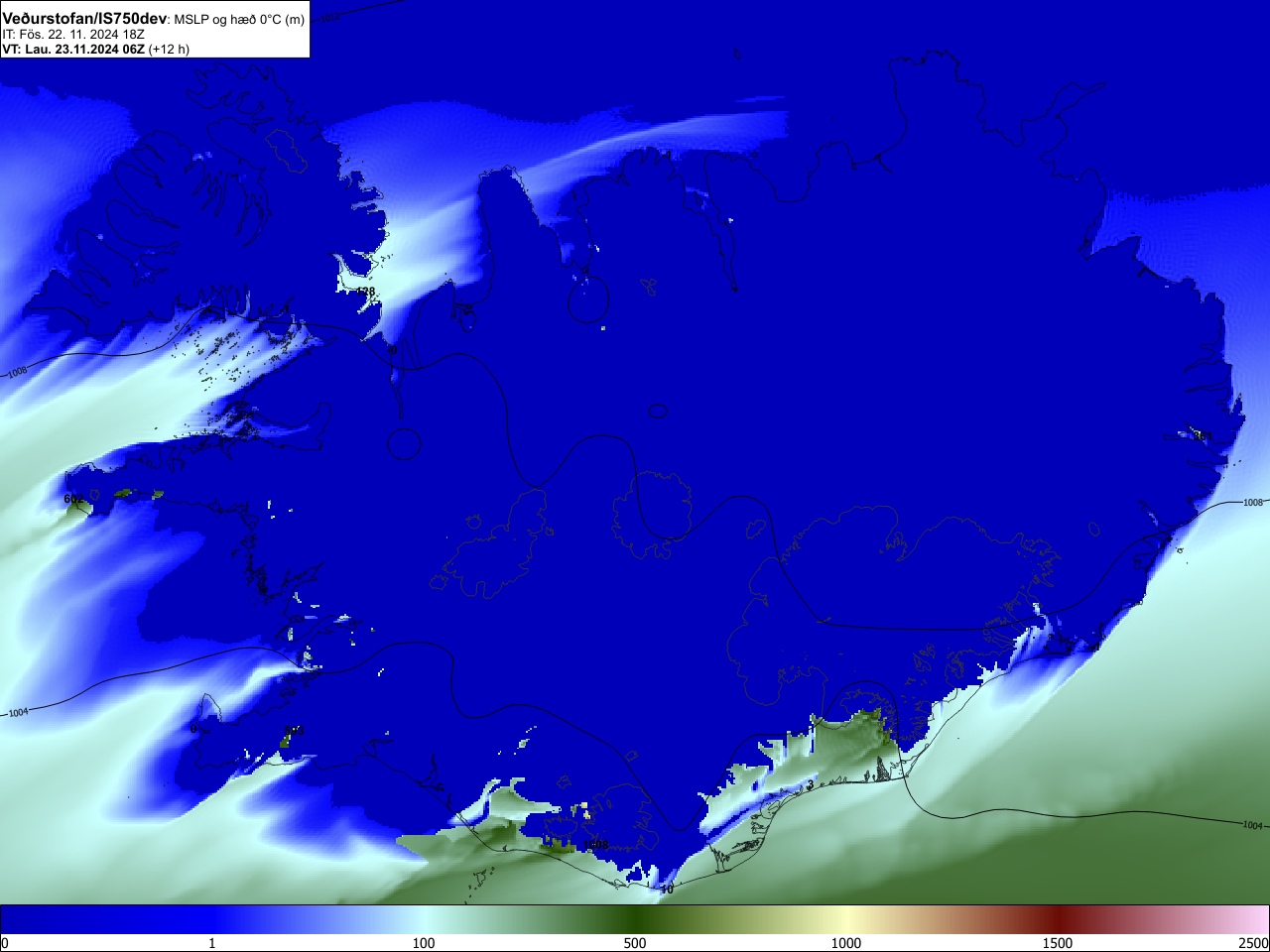Screen dimensions: 1270x952
Task: Click the 128 height value on the map
Action: pos(366,292)
